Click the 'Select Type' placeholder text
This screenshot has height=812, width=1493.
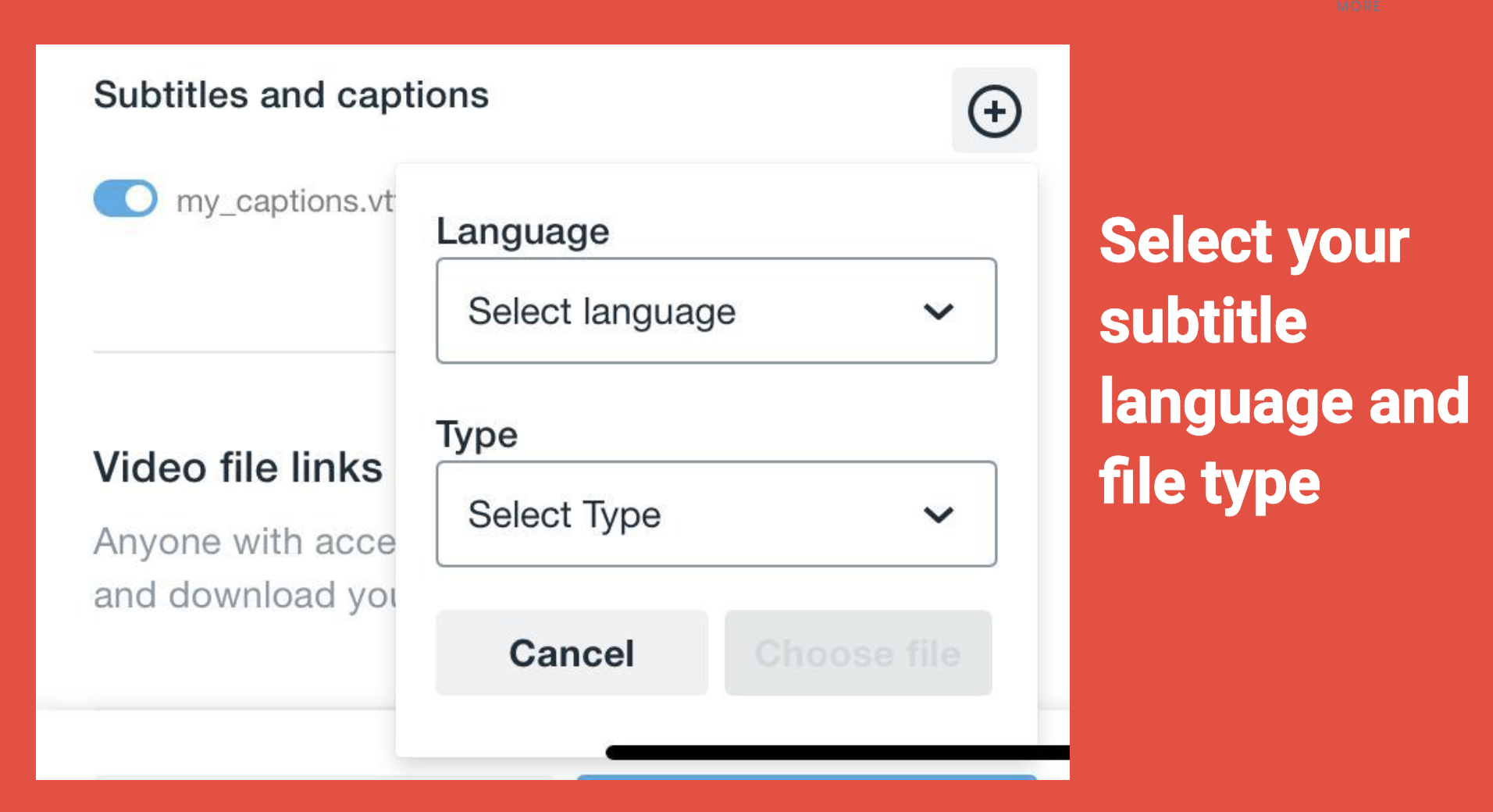[565, 515]
